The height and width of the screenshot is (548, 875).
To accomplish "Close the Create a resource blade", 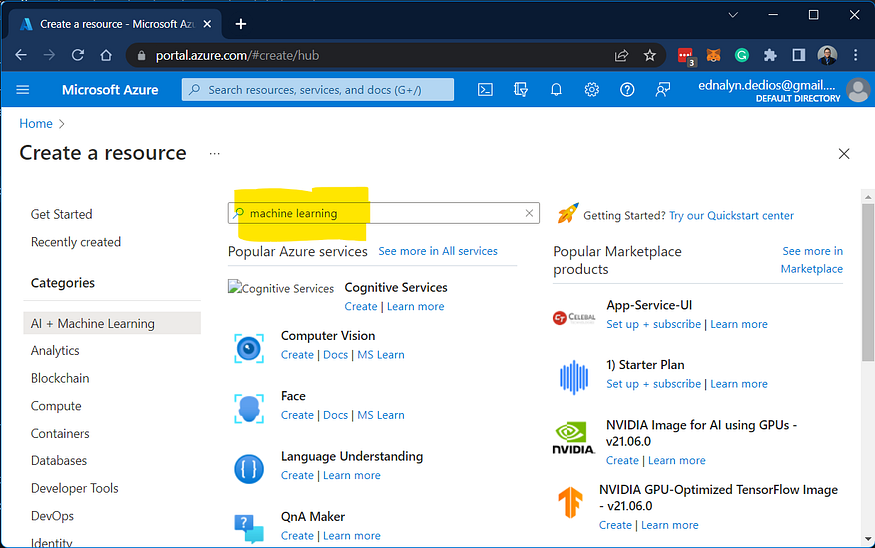I will pos(844,153).
